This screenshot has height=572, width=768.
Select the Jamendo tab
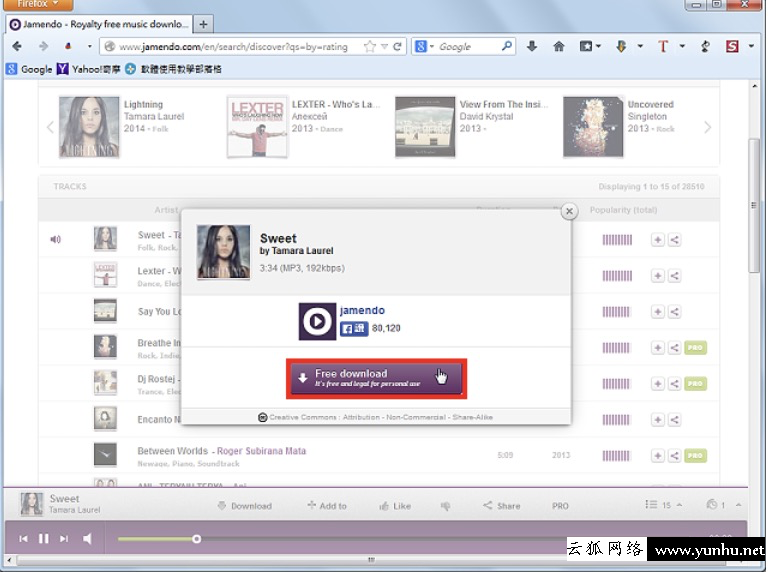[98, 24]
